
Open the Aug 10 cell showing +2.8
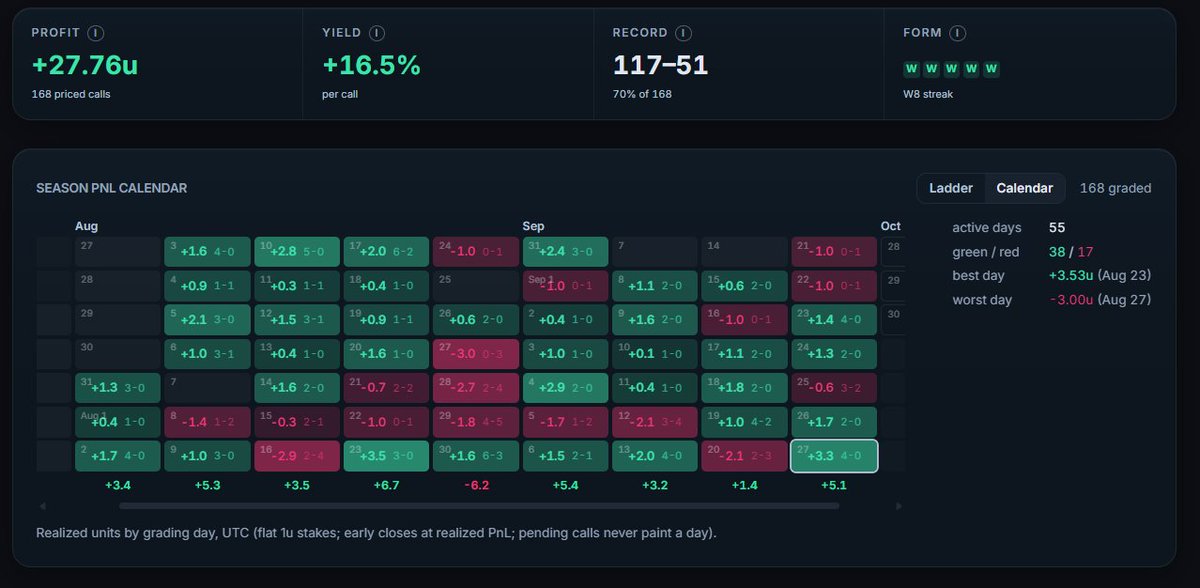coord(297,252)
